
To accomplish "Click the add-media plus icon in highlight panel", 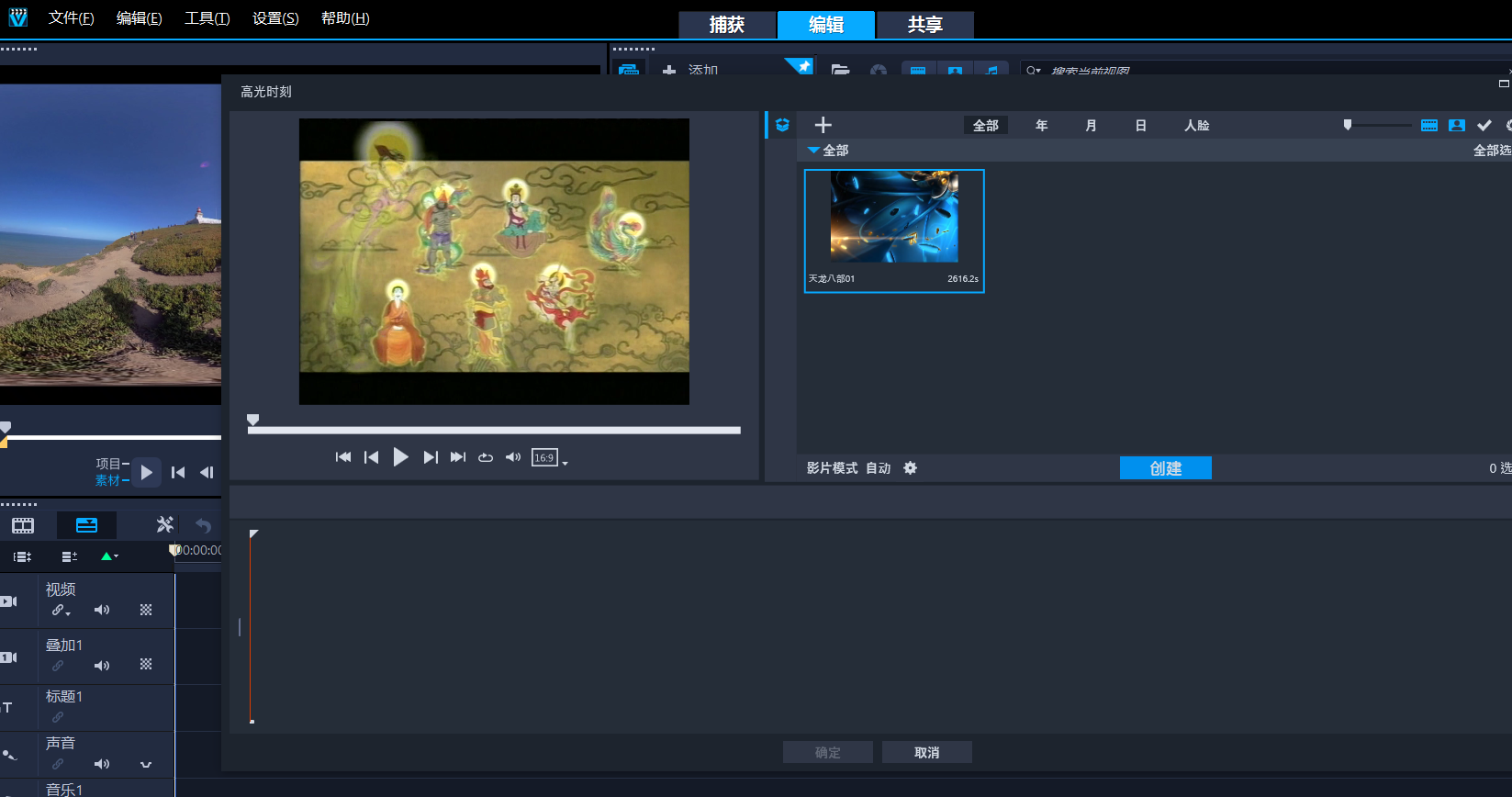I will [x=823, y=125].
